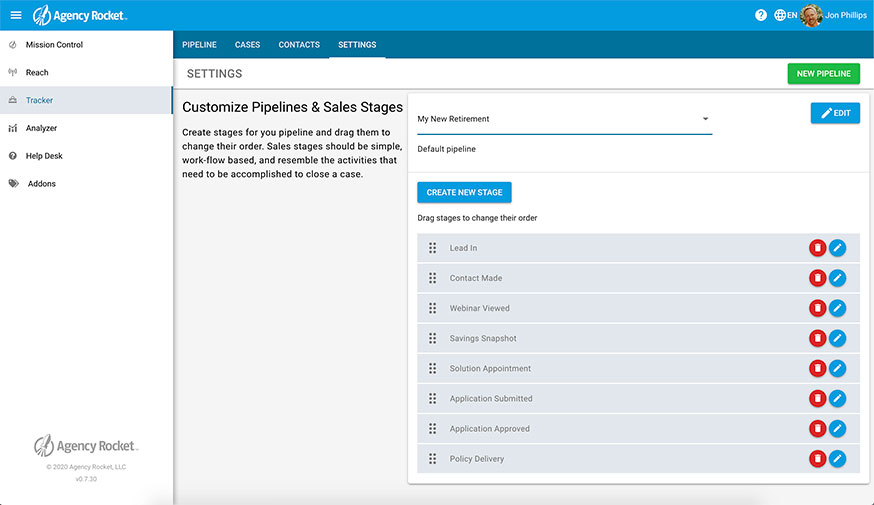874x505 pixels.
Task: Delete the Lead In stage
Action: pyautogui.click(x=817, y=248)
